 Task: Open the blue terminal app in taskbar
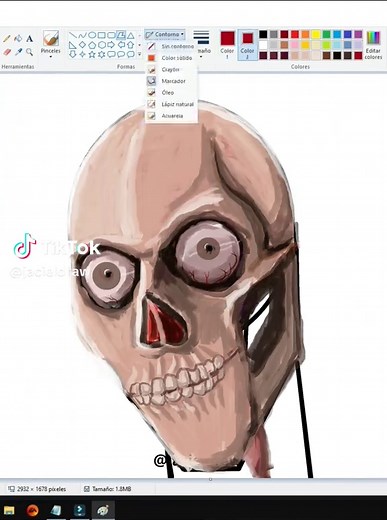tap(79, 510)
